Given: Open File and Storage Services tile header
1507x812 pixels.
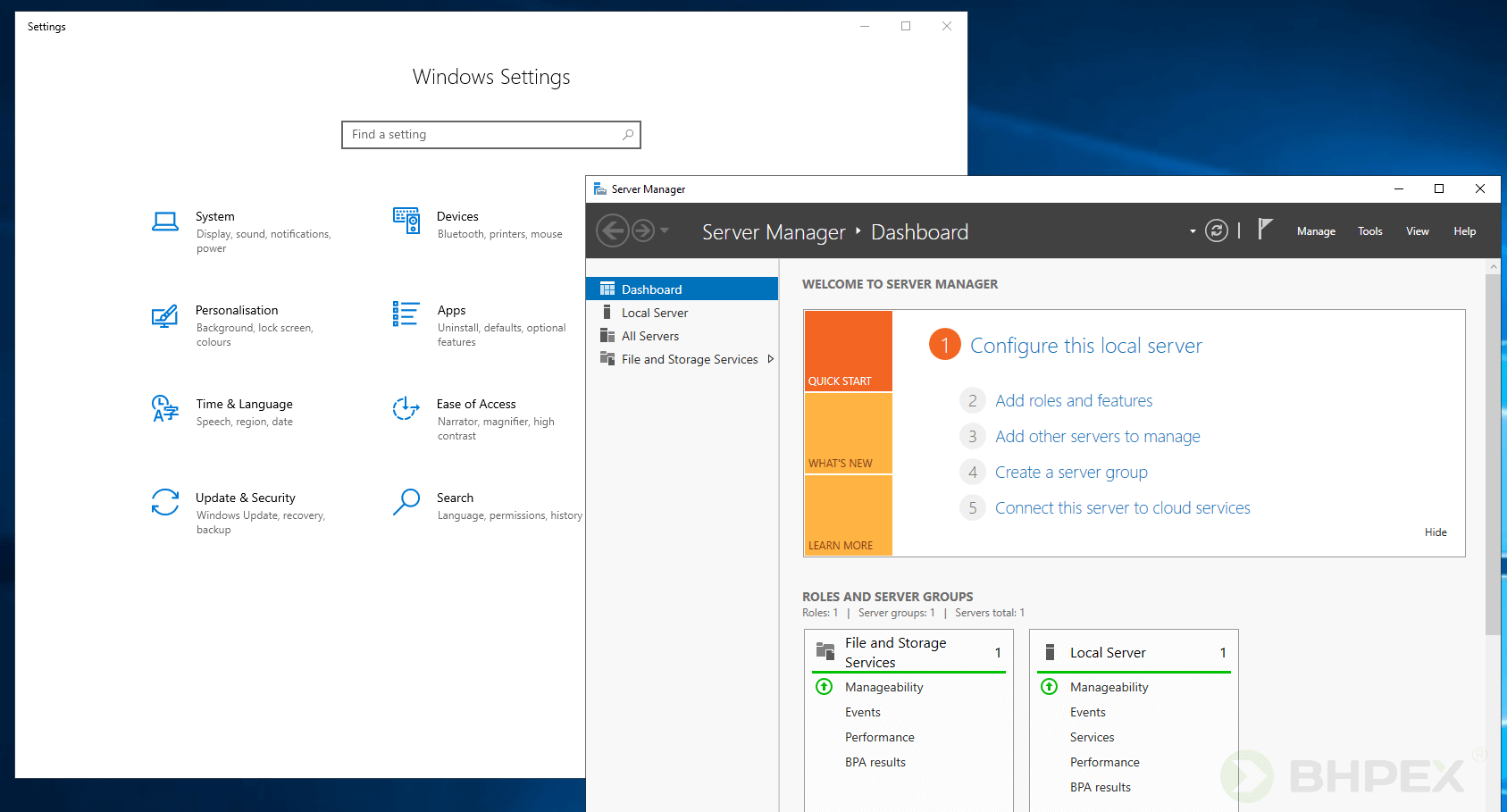Looking at the screenshot, I should click(908, 652).
